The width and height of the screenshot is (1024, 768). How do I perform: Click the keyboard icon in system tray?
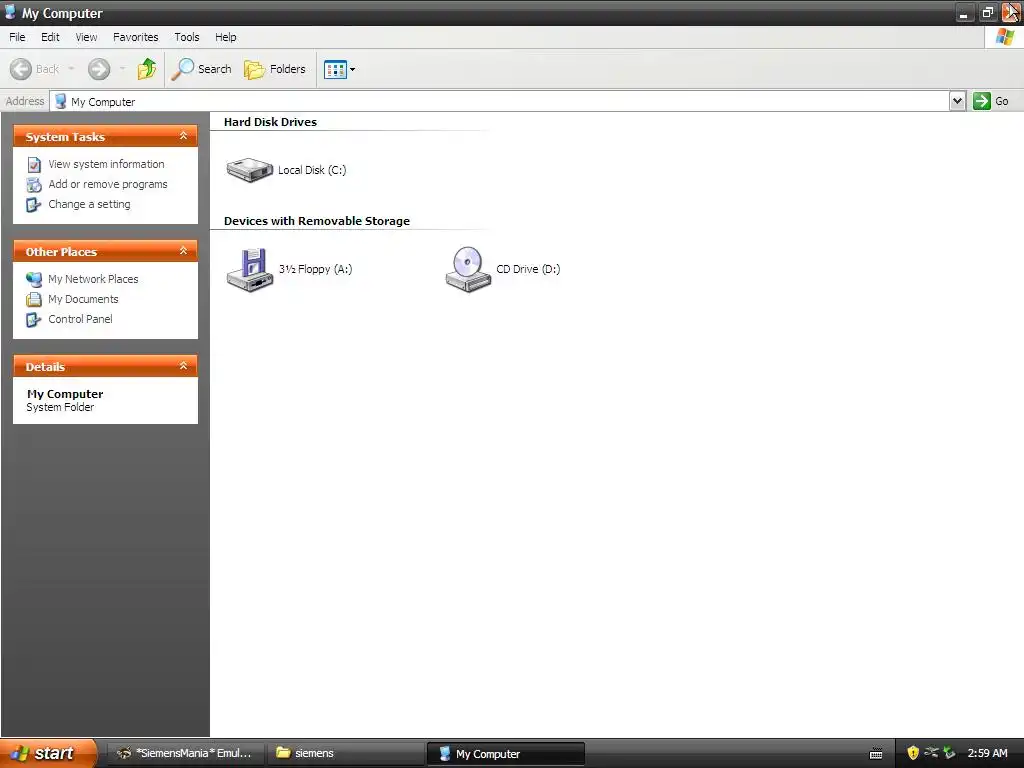[876, 754]
